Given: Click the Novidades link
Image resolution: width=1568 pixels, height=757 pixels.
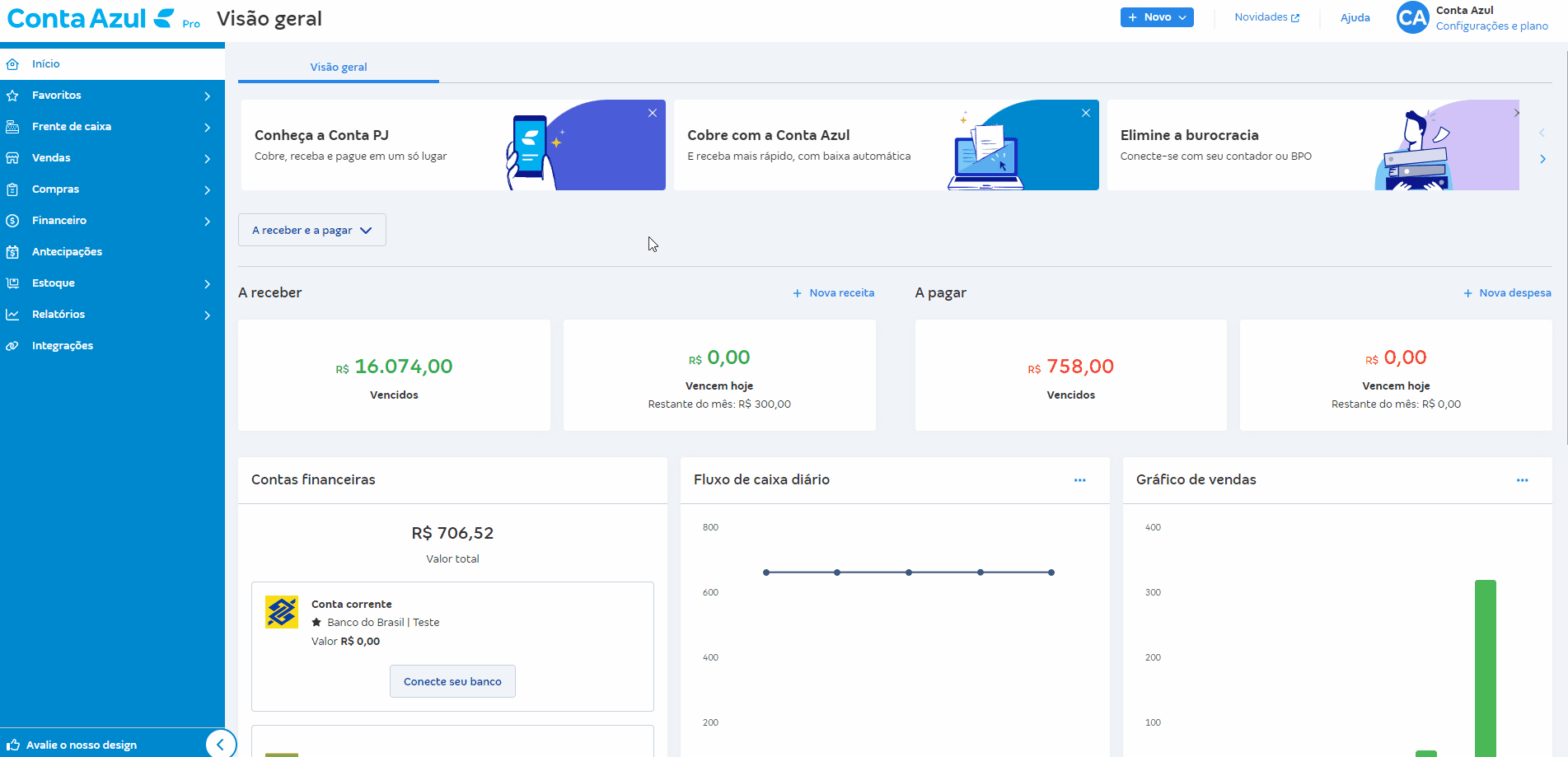Looking at the screenshot, I should [1266, 17].
